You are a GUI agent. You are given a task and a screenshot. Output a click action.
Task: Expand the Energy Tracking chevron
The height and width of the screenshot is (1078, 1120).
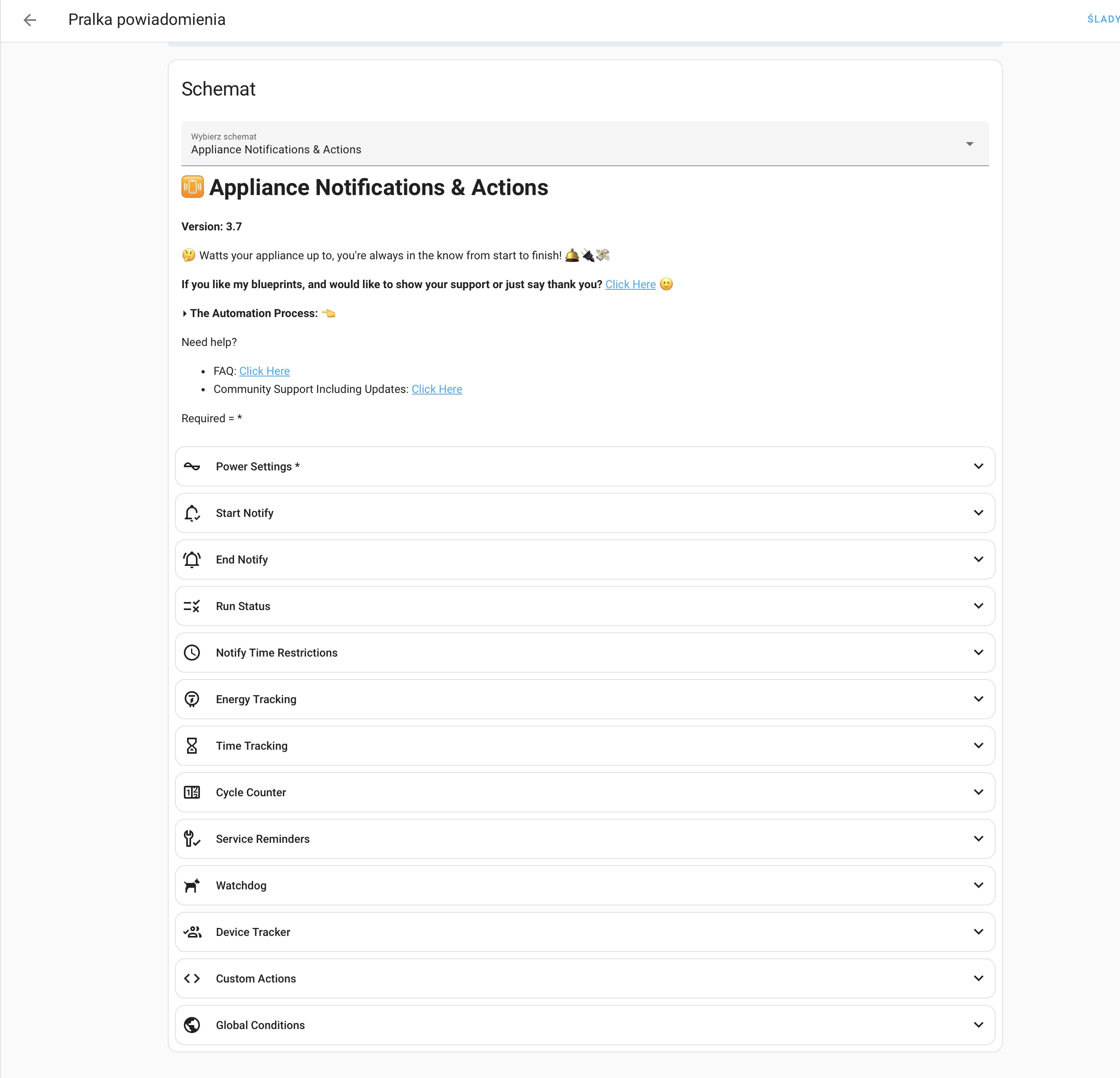tap(978, 699)
